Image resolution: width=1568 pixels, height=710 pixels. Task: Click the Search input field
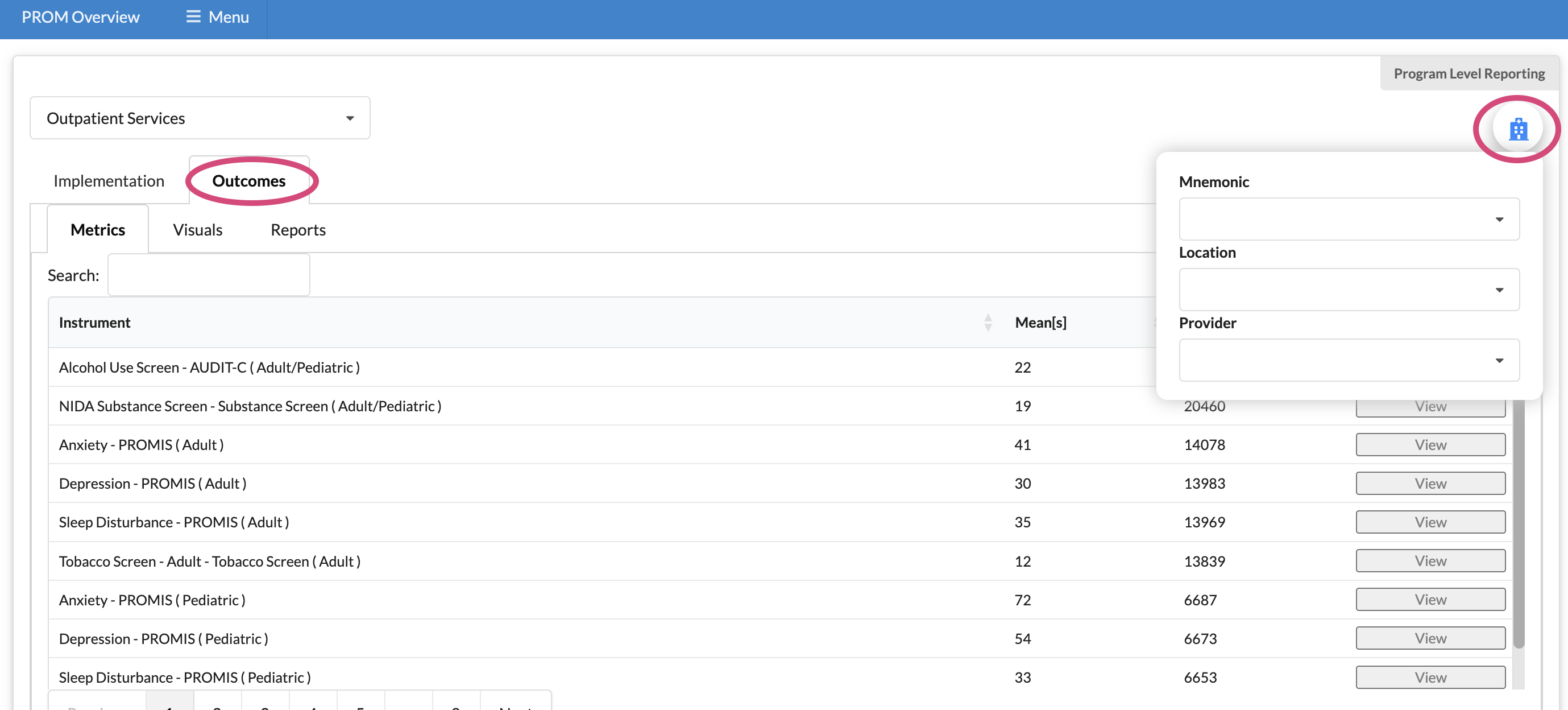209,275
